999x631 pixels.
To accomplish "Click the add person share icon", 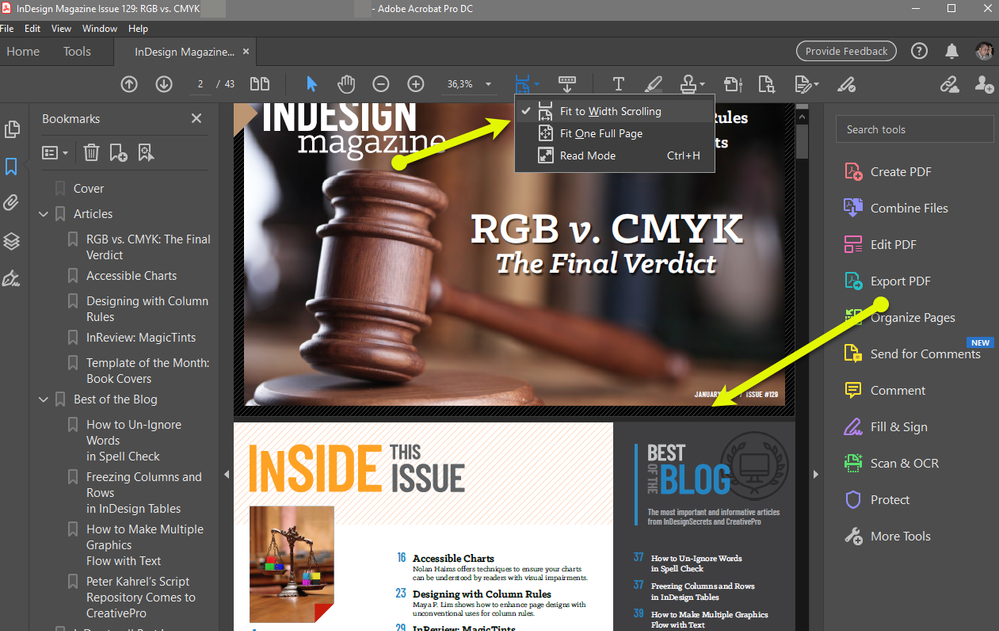I will pos(984,84).
